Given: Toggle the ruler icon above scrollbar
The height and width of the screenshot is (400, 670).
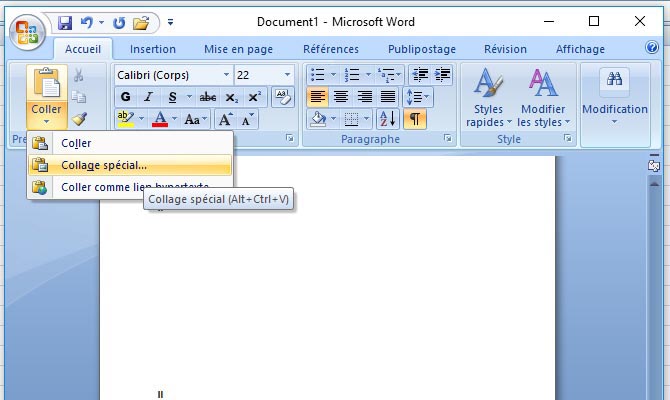Looking at the screenshot, I should pos(654,165).
